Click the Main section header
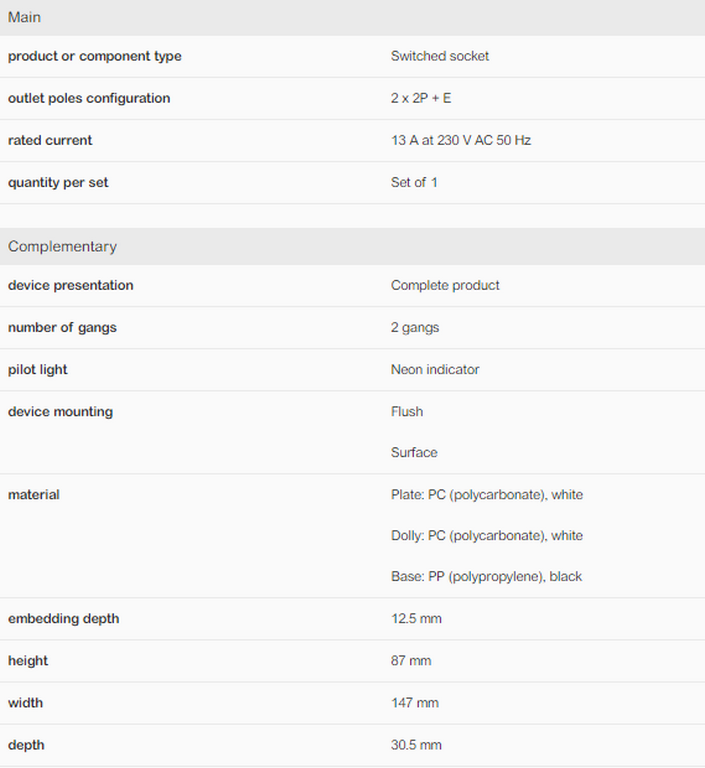The height and width of the screenshot is (768, 705). [x=25, y=17]
